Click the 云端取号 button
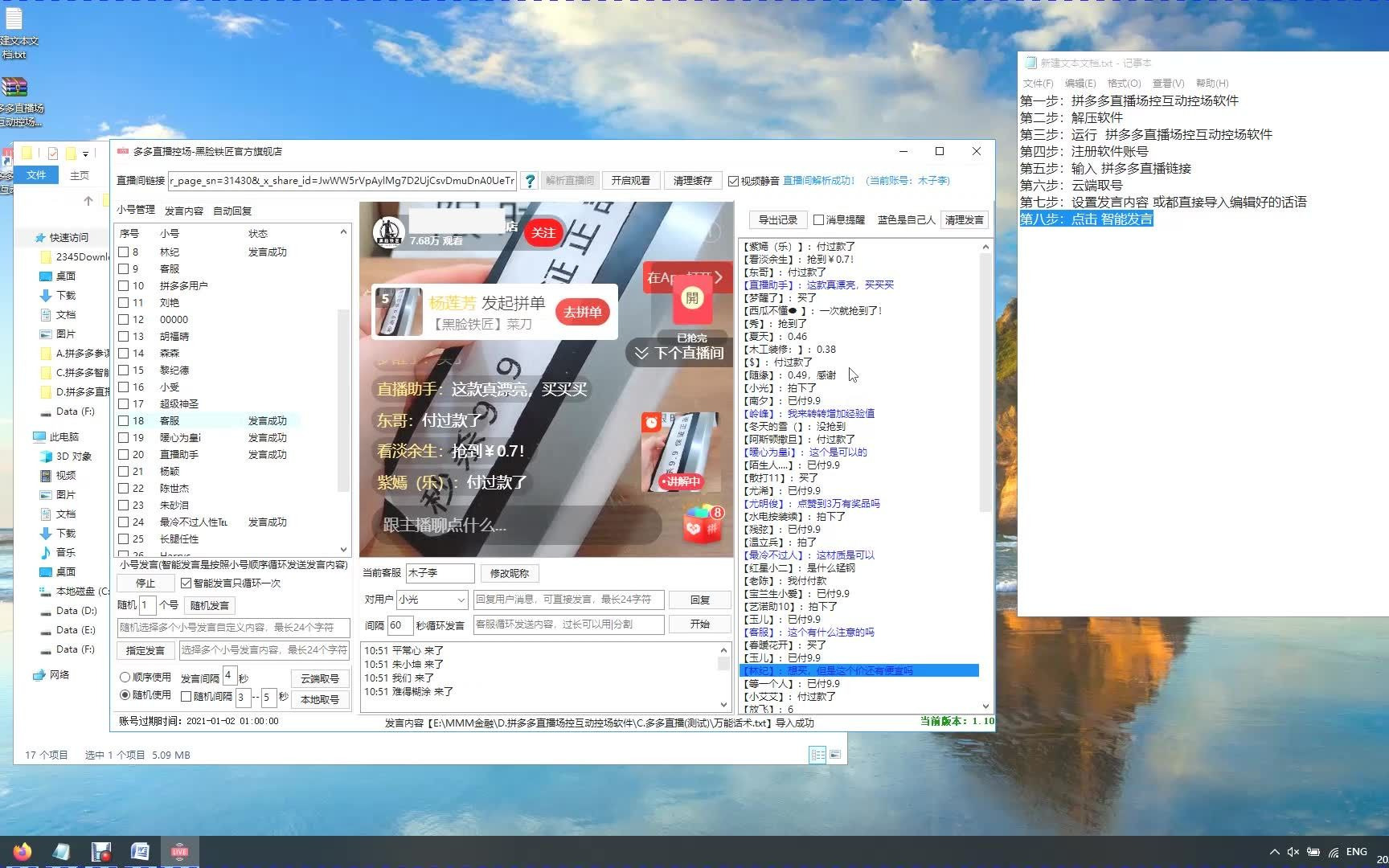This screenshot has height=868, width=1389. coord(320,678)
